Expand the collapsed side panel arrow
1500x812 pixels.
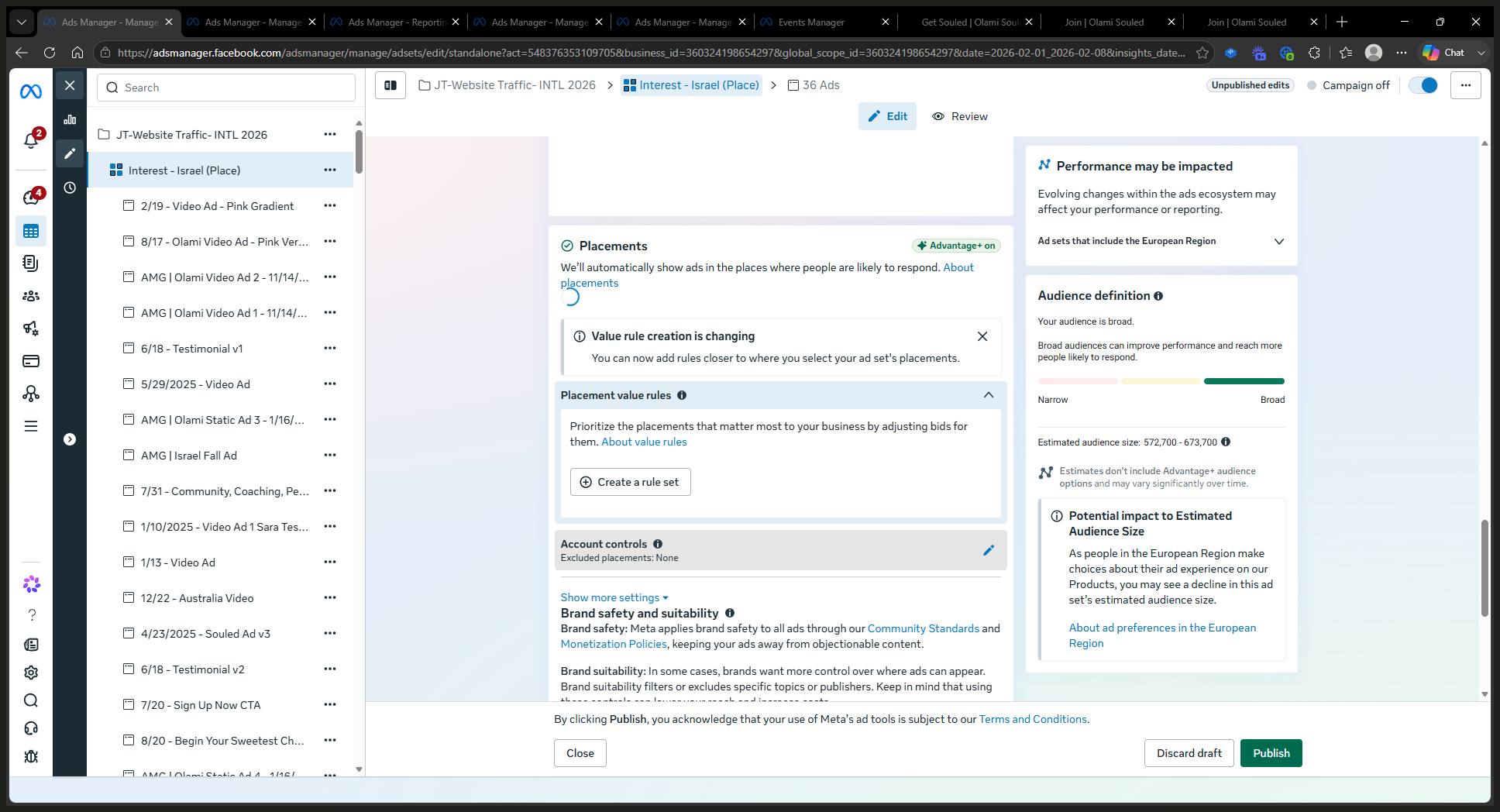(70, 439)
